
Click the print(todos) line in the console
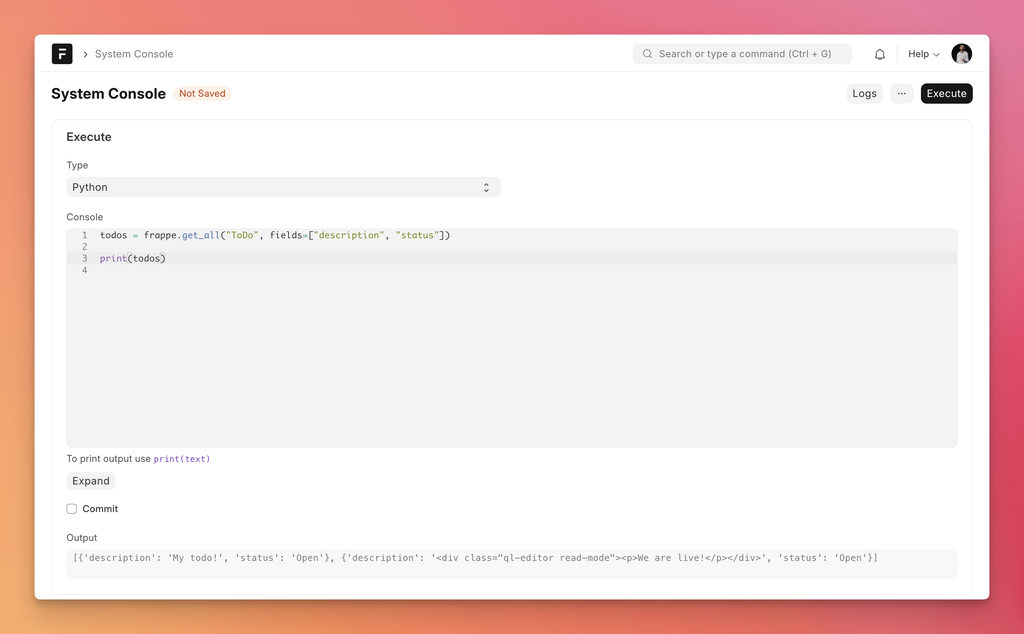point(133,258)
